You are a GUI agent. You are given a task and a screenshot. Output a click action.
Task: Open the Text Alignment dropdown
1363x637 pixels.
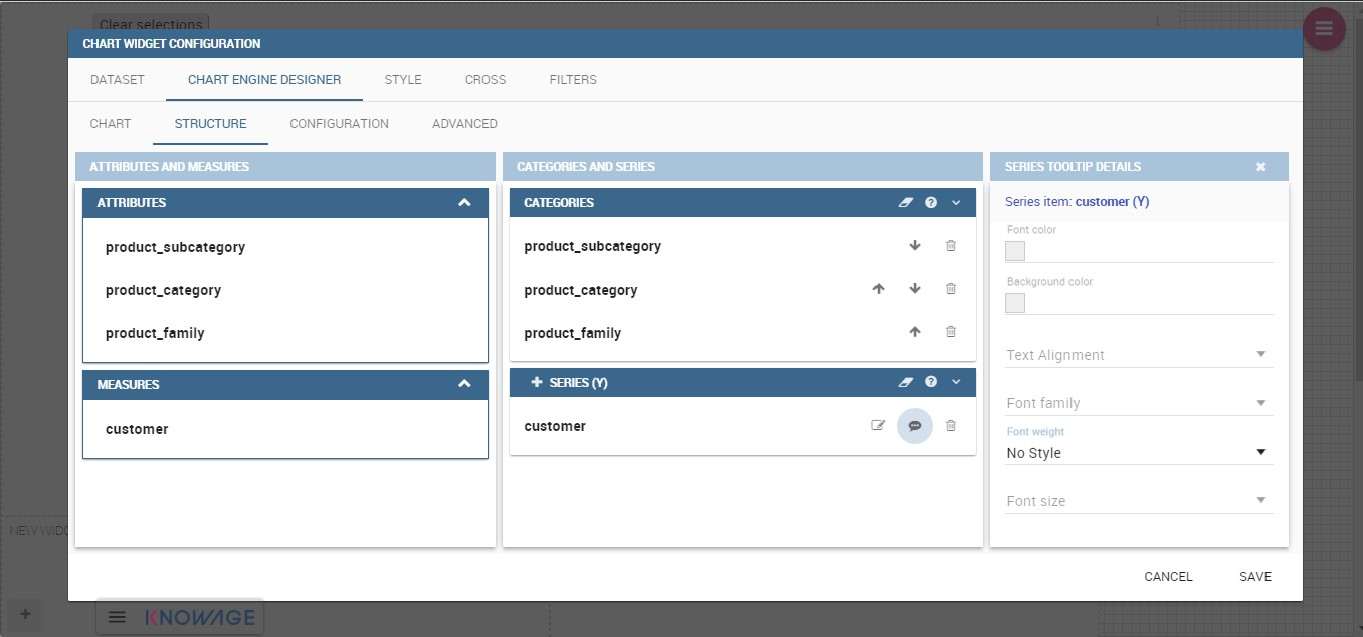(x=1139, y=355)
